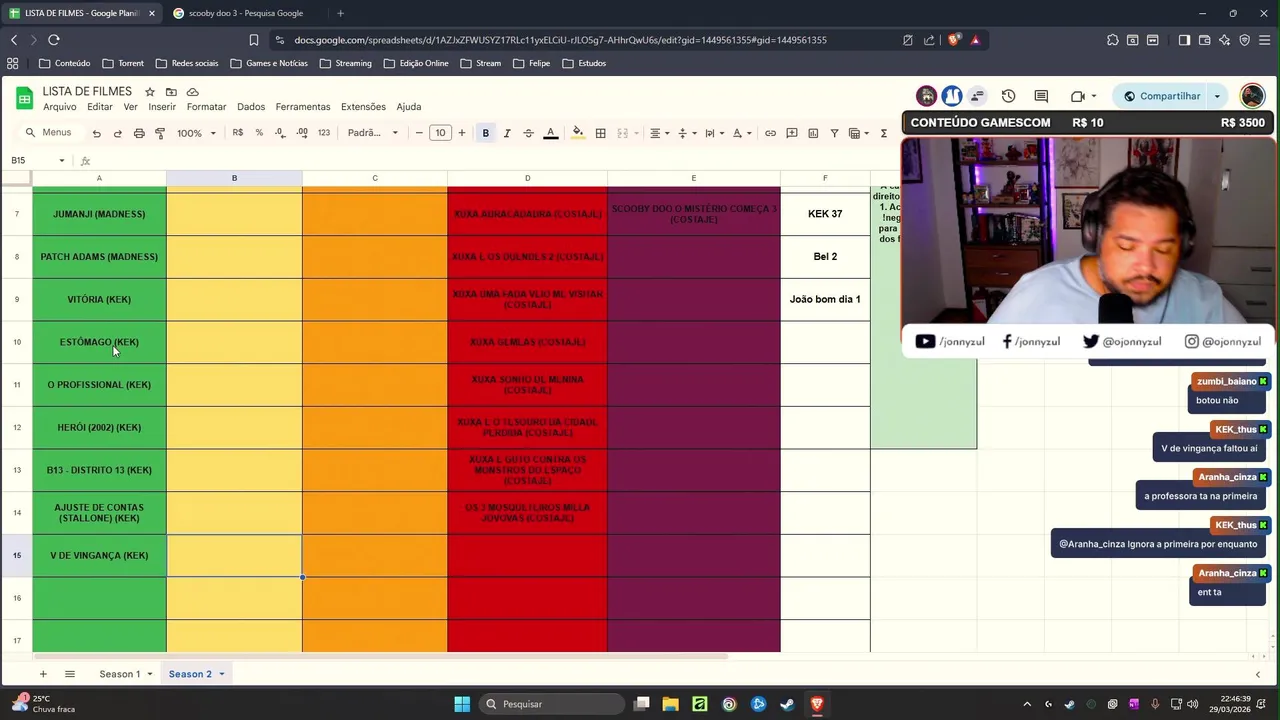The image size is (1280, 720).
Task: Open version history clock icon
Action: pos(1008,96)
